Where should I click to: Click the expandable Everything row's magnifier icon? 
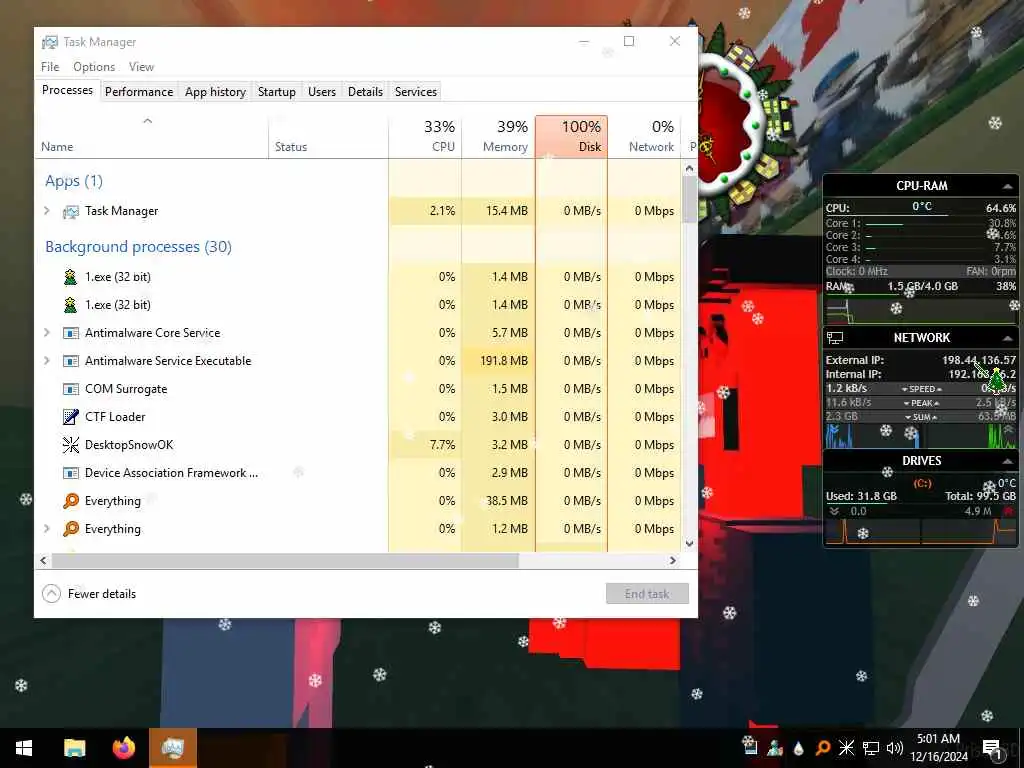71,529
